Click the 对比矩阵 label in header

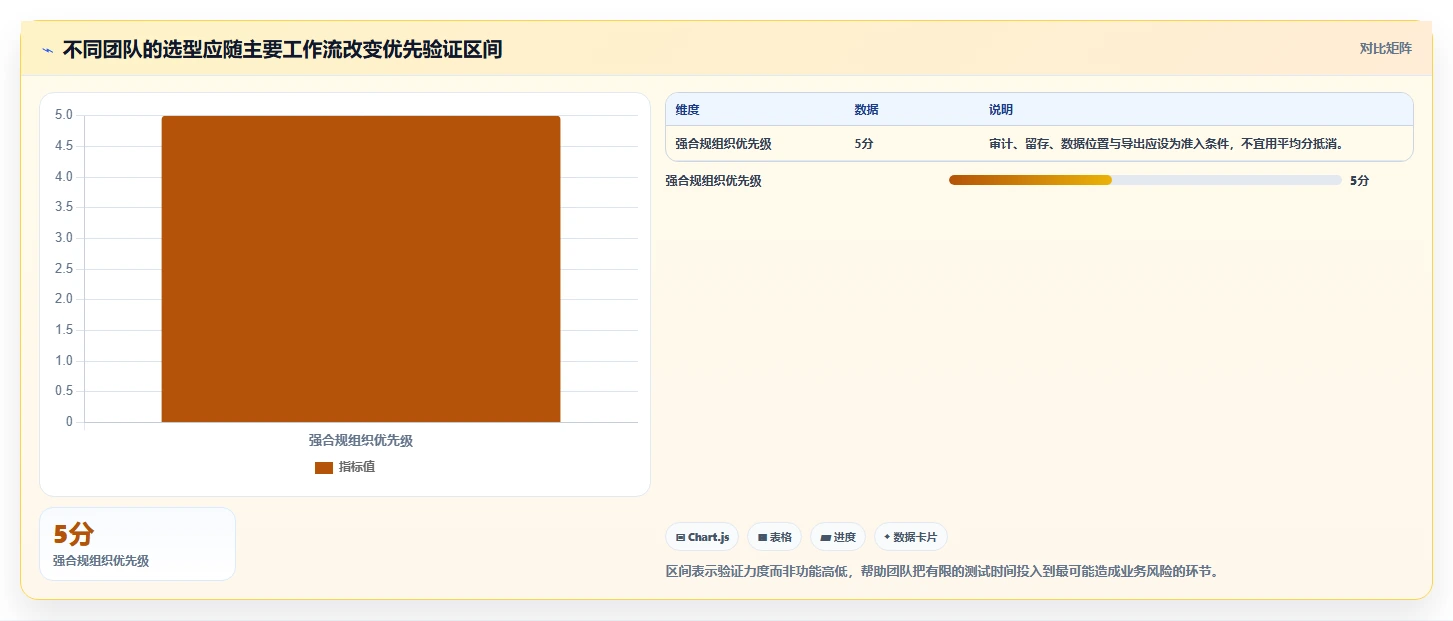pyautogui.click(x=1385, y=49)
